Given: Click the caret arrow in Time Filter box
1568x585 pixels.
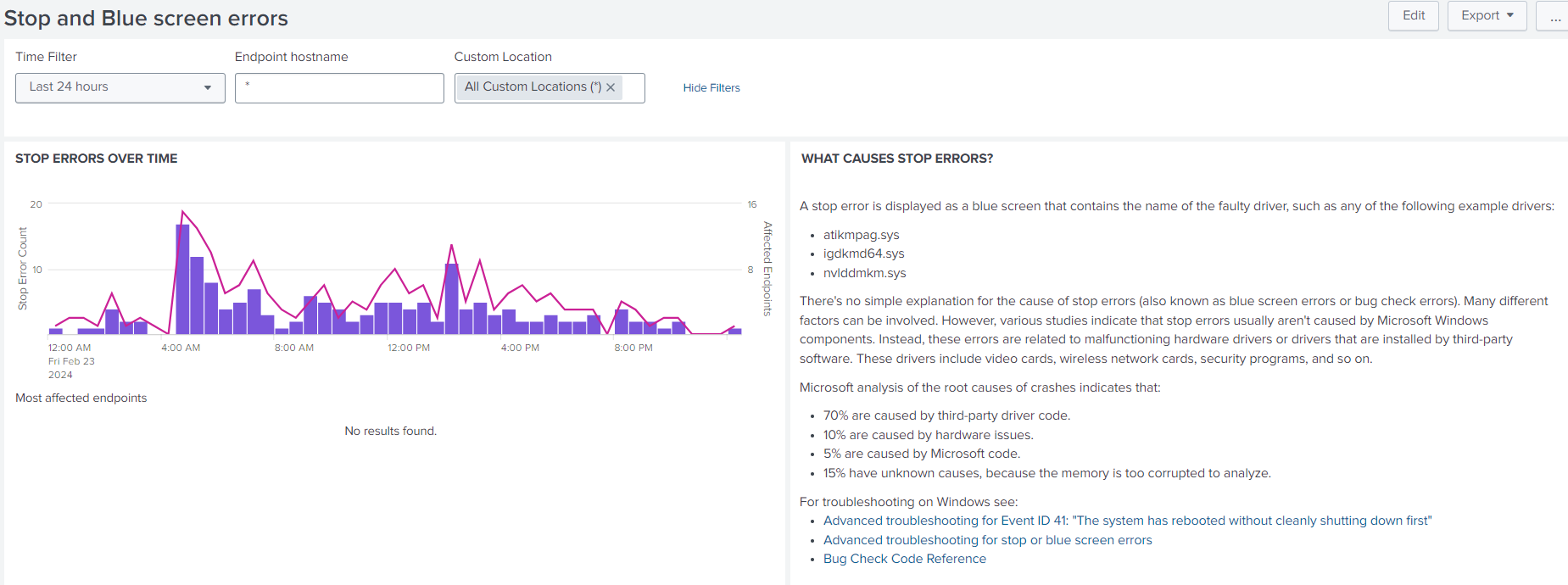Looking at the screenshot, I should (x=208, y=88).
